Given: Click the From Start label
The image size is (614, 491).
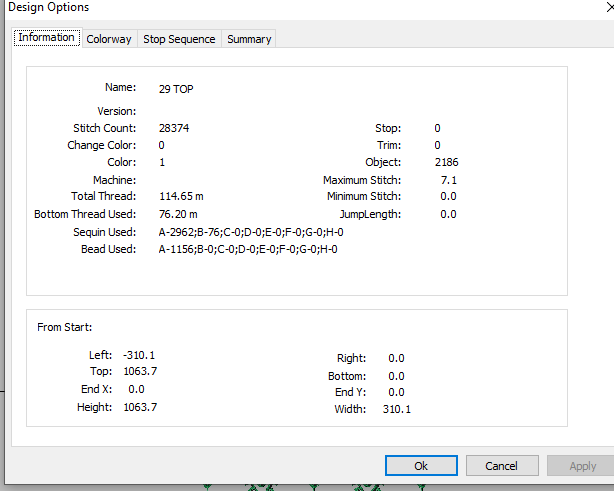Looking at the screenshot, I should pos(65,327).
